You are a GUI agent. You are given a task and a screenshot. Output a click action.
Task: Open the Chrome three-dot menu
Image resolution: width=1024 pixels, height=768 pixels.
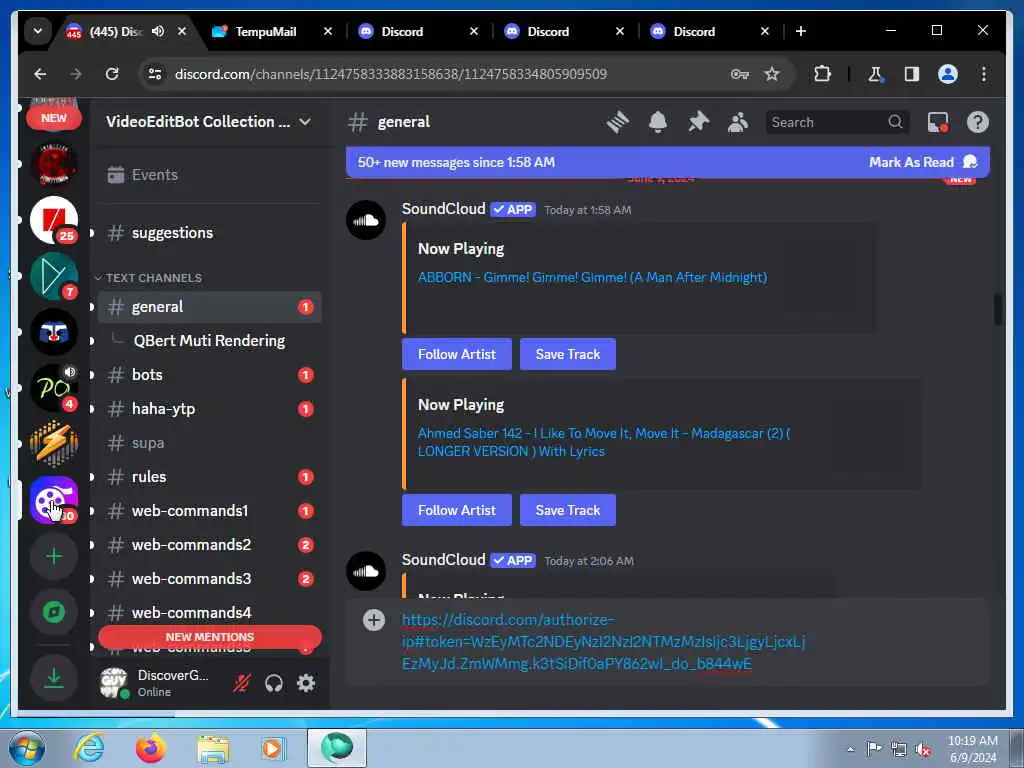[984, 74]
